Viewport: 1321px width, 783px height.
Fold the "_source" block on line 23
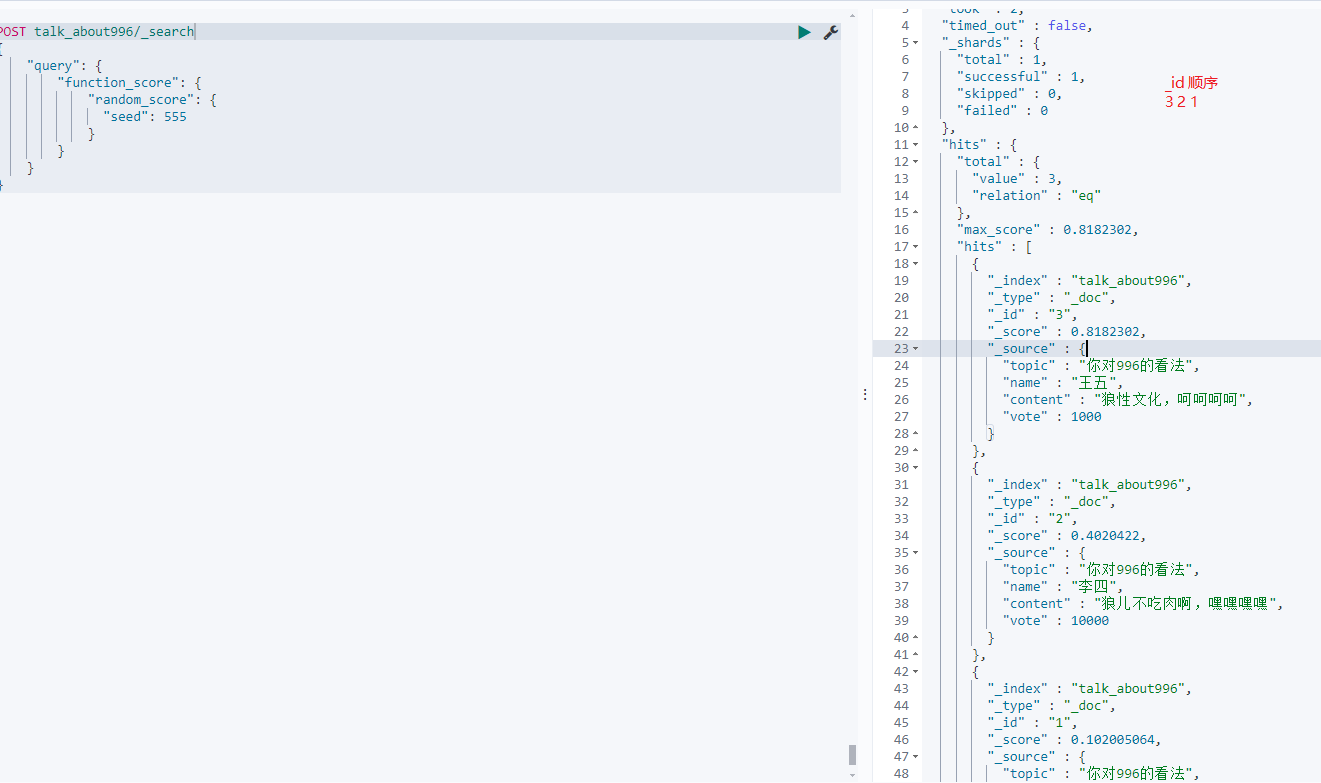tap(915, 349)
